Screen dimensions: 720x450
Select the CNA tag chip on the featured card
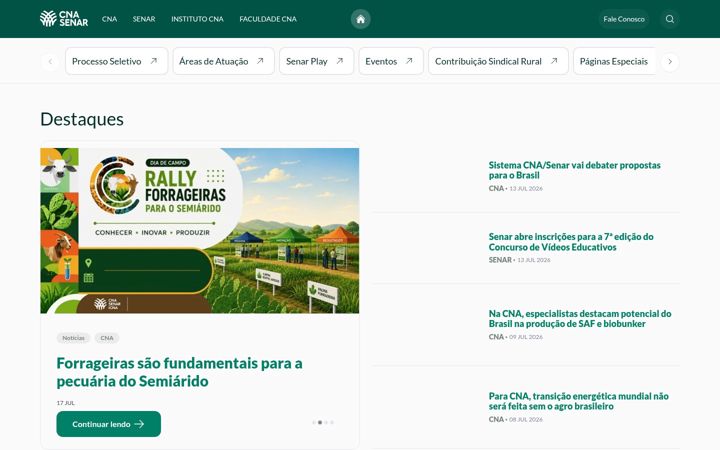tap(107, 338)
